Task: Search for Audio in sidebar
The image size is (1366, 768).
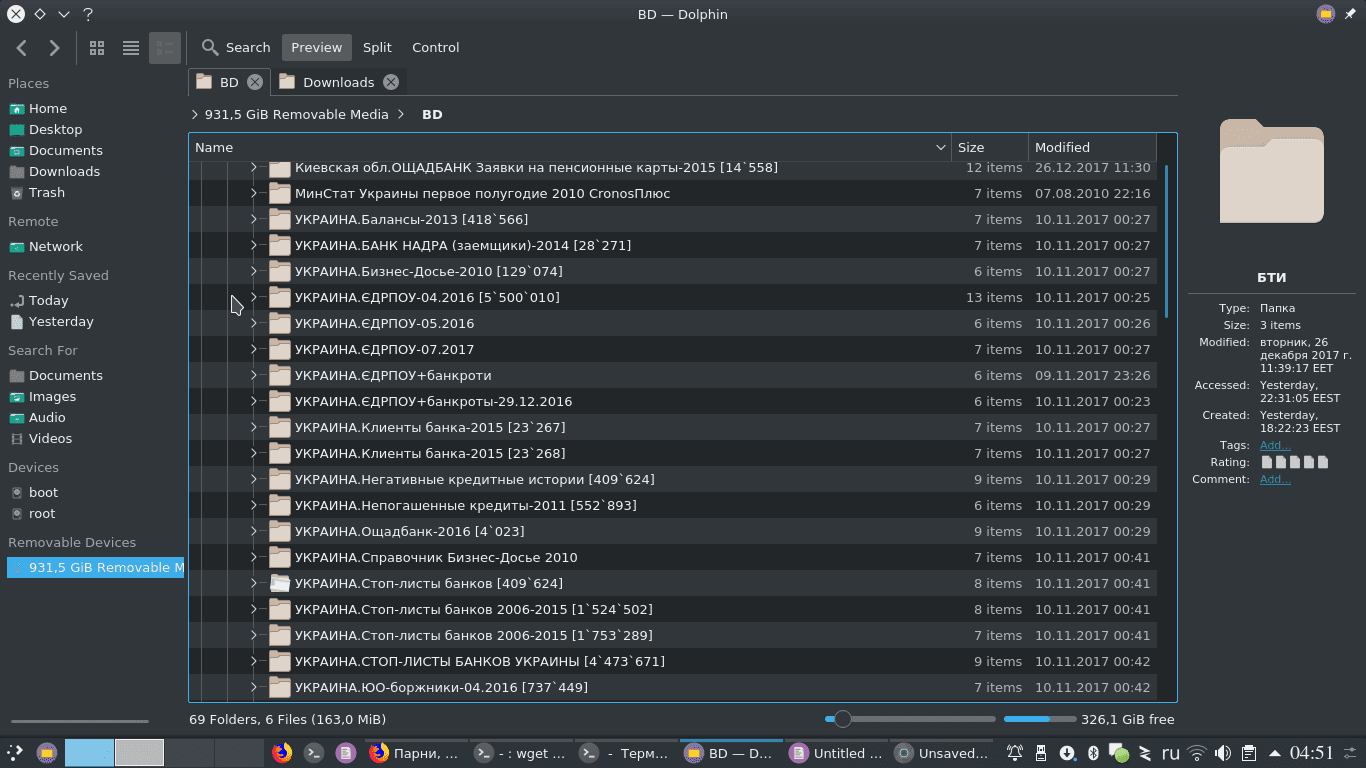Action: pyautogui.click(x=47, y=417)
